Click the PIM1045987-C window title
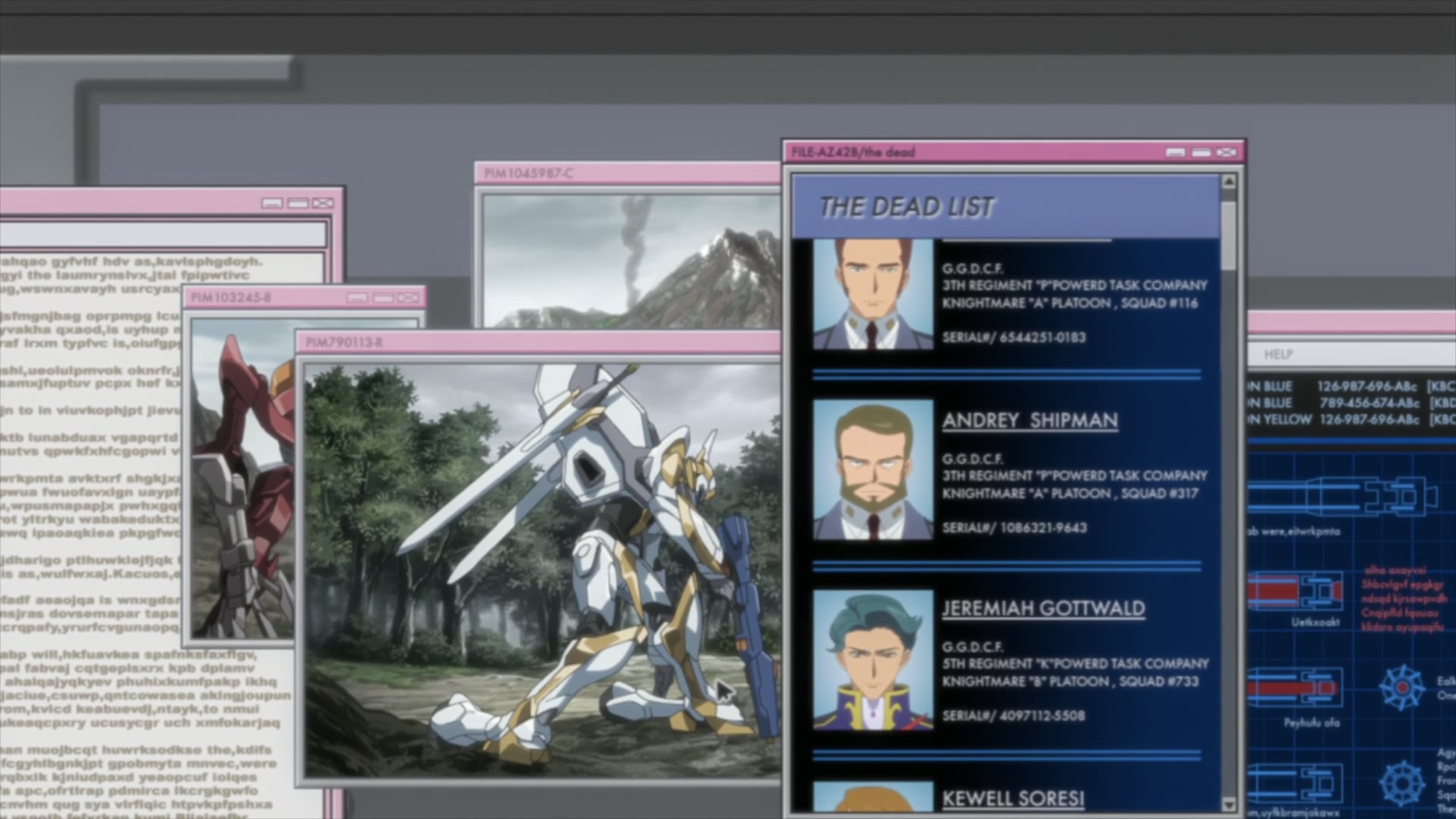 tap(529, 174)
